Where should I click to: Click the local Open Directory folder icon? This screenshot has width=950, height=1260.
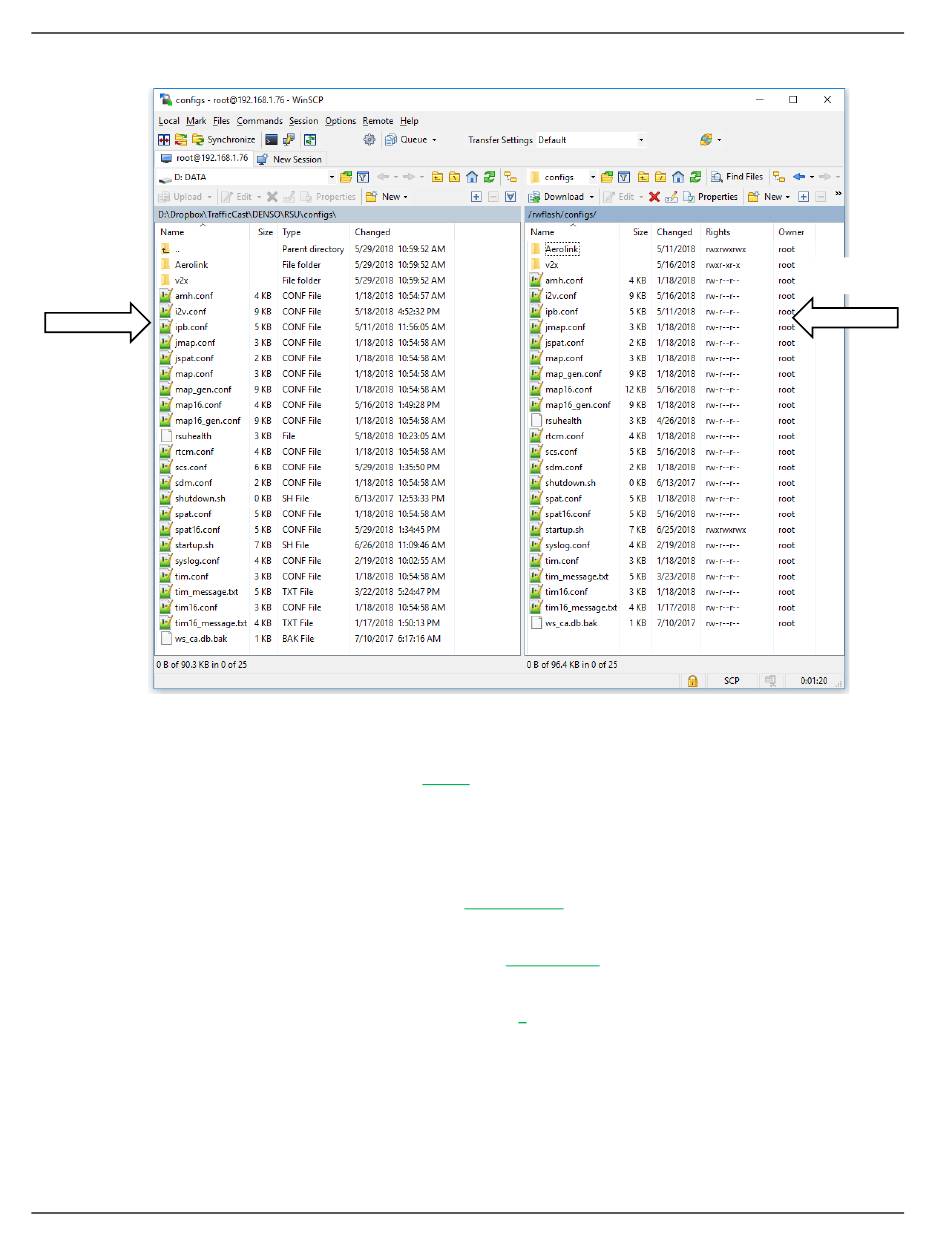[346, 177]
